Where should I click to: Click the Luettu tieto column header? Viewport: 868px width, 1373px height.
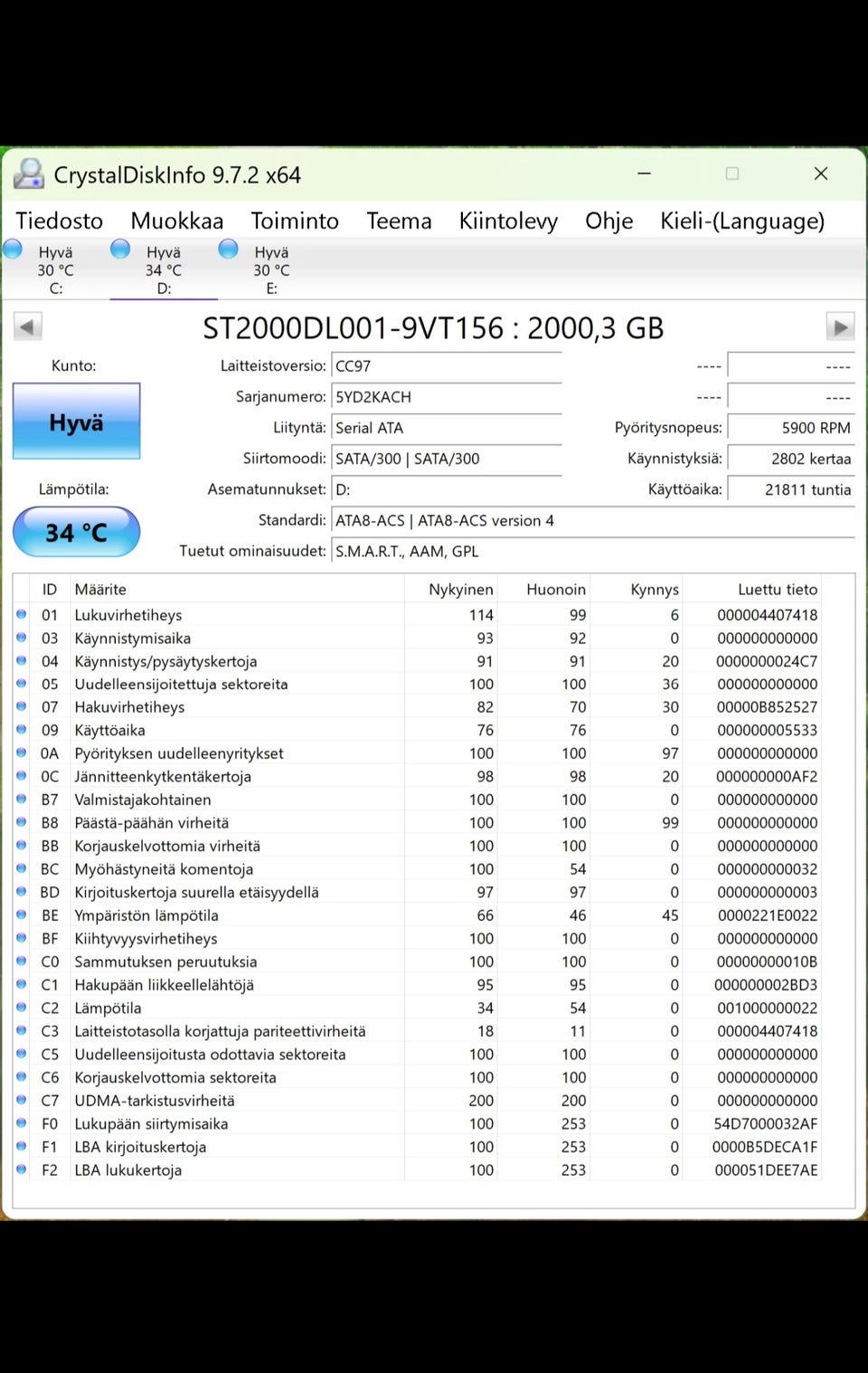click(777, 589)
